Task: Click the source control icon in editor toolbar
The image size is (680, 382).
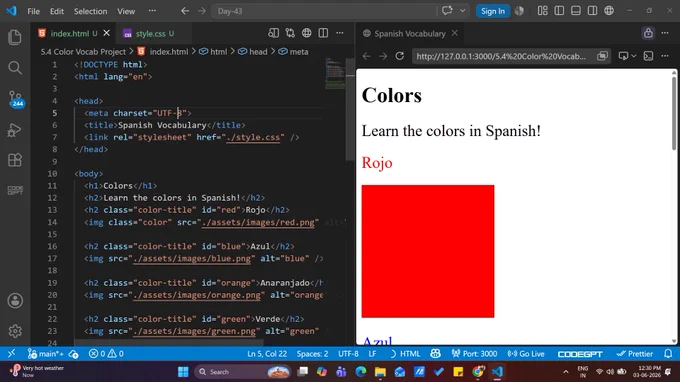Action: pos(290,33)
